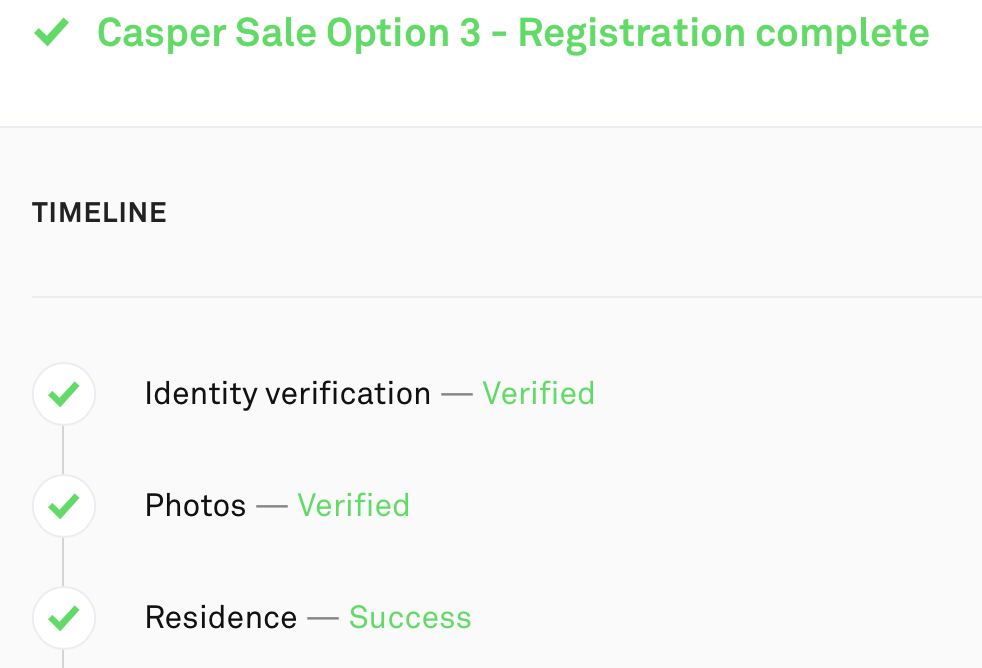
Task: Click the Photos step checkmark circle
Action: click(x=64, y=506)
